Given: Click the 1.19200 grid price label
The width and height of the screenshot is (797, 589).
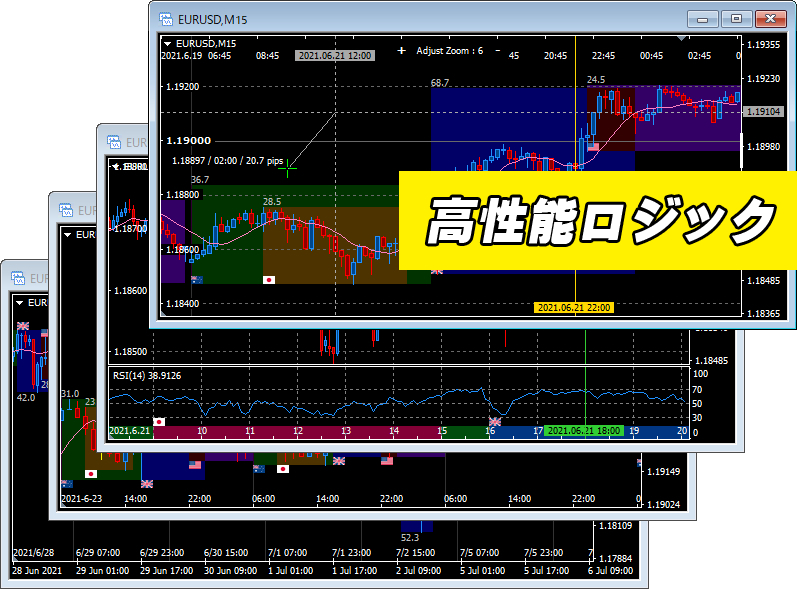Looking at the screenshot, I should [182, 87].
